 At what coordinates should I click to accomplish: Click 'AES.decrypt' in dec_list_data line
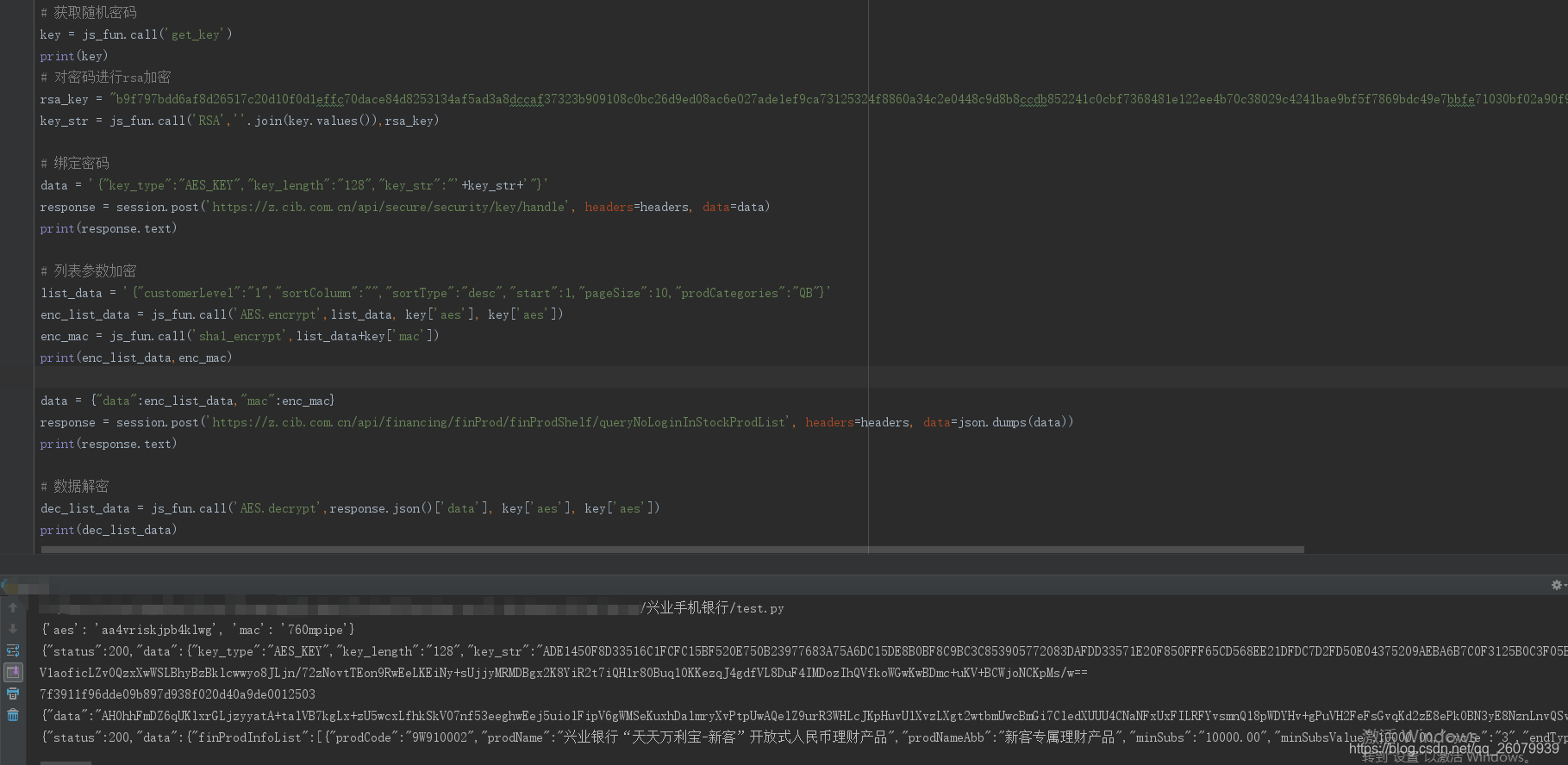tap(278, 508)
